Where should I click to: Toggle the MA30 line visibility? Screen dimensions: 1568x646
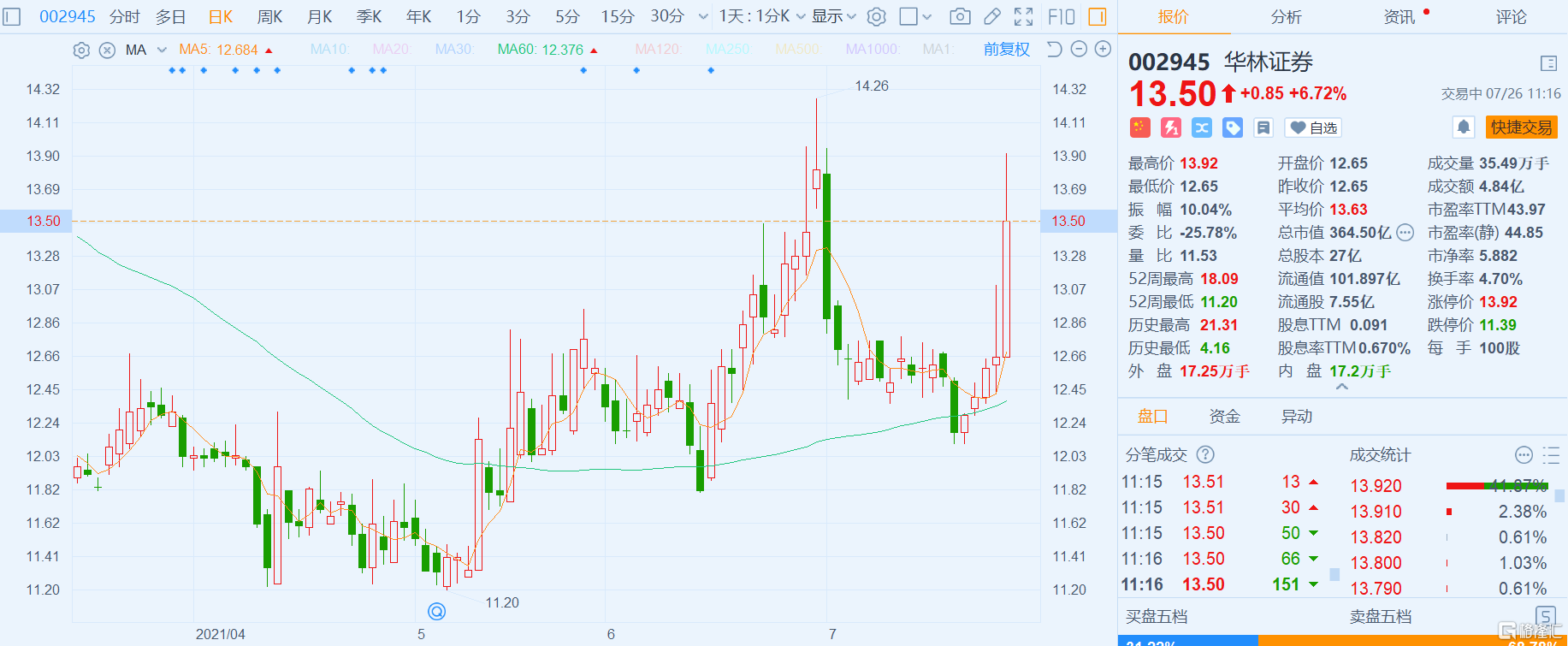(x=454, y=50)
